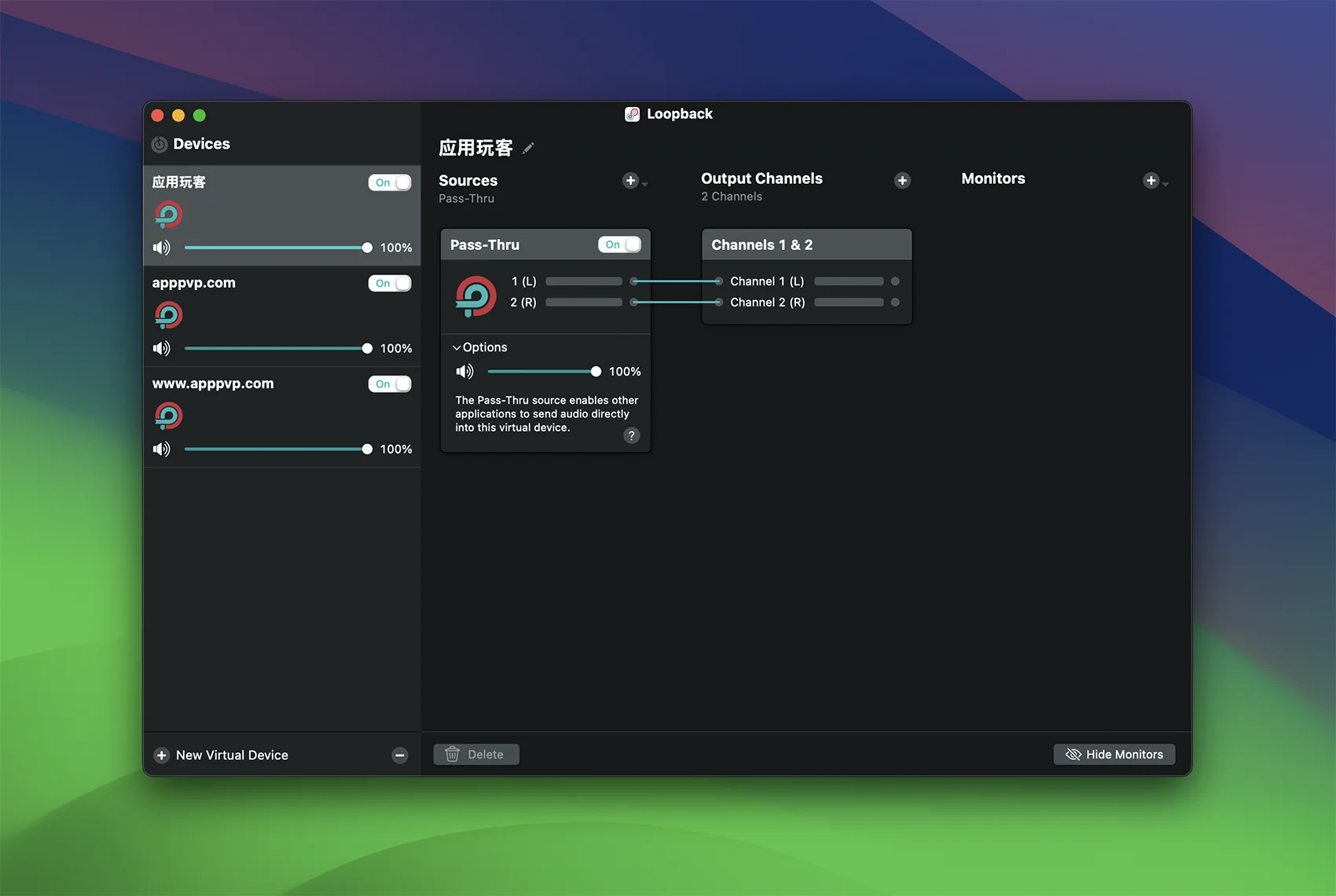1336x896 pixels.
Task: Click the right port of Channel 2 (R)
Action: pyautogui.click(x=895, y=303)
